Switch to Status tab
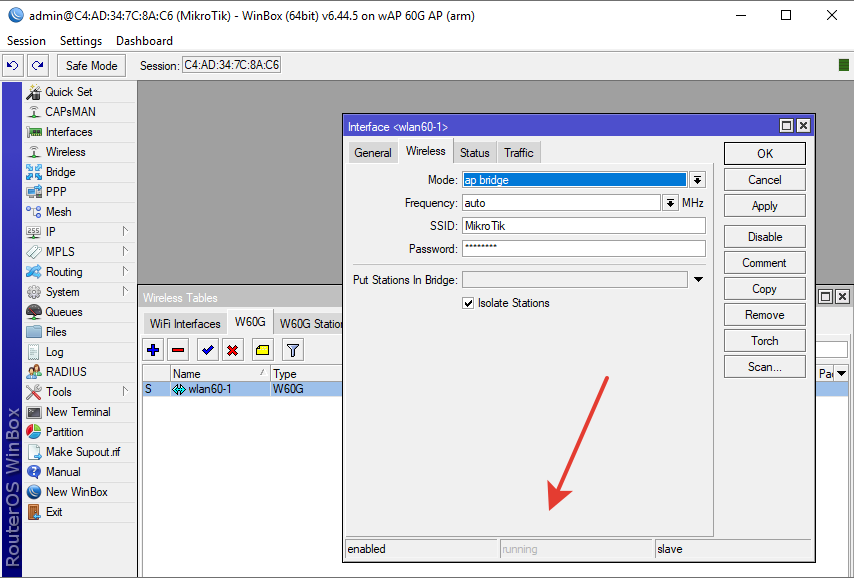Viewport: 854px width, 578px height. [x=474, y=153]
